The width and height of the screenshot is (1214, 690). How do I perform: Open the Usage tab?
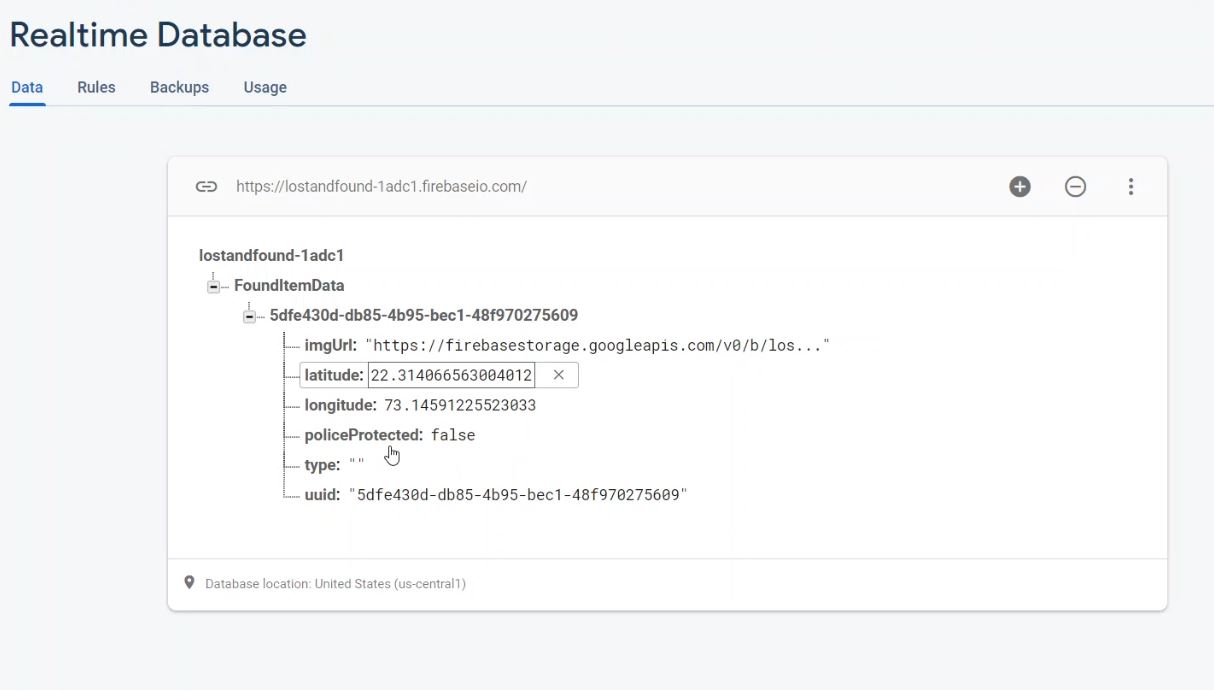click(x=265, y=87)
